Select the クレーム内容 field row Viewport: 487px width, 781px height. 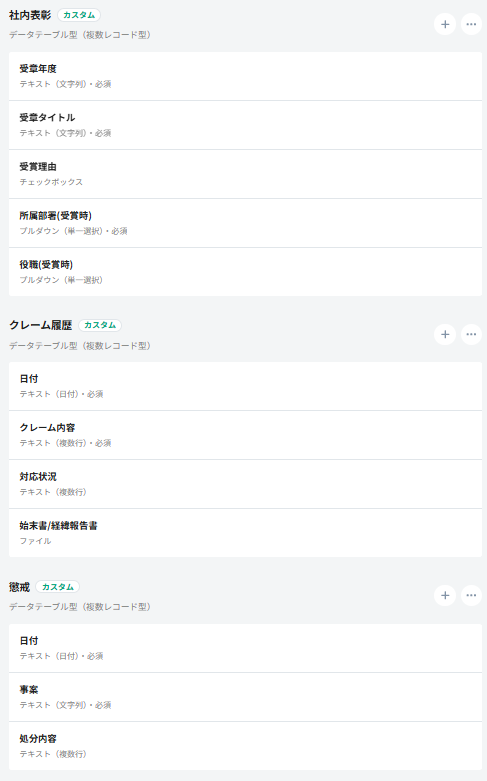[245, 435]
